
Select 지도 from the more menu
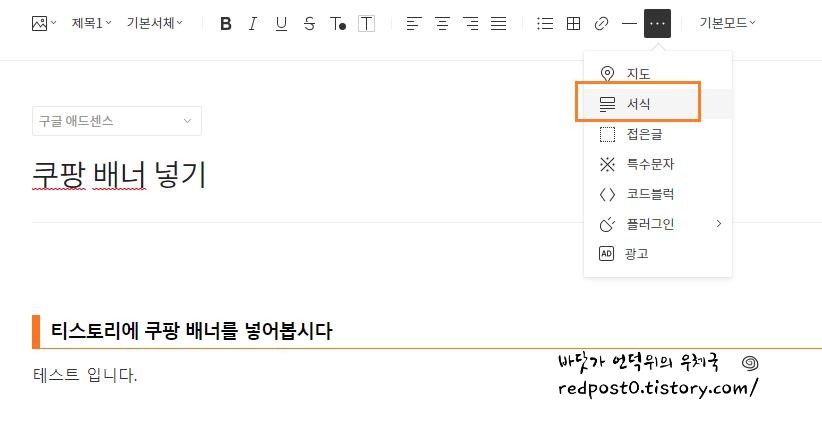[657, 74]
